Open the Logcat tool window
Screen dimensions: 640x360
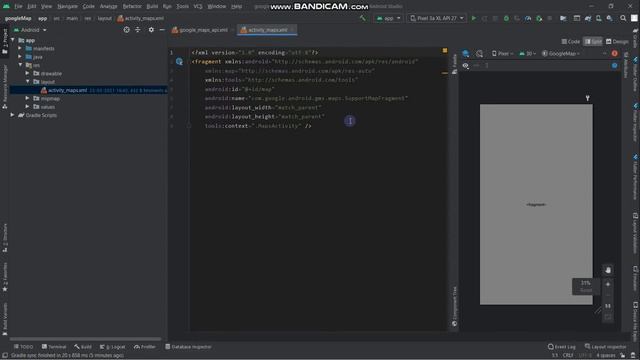(x=112, y=347)
